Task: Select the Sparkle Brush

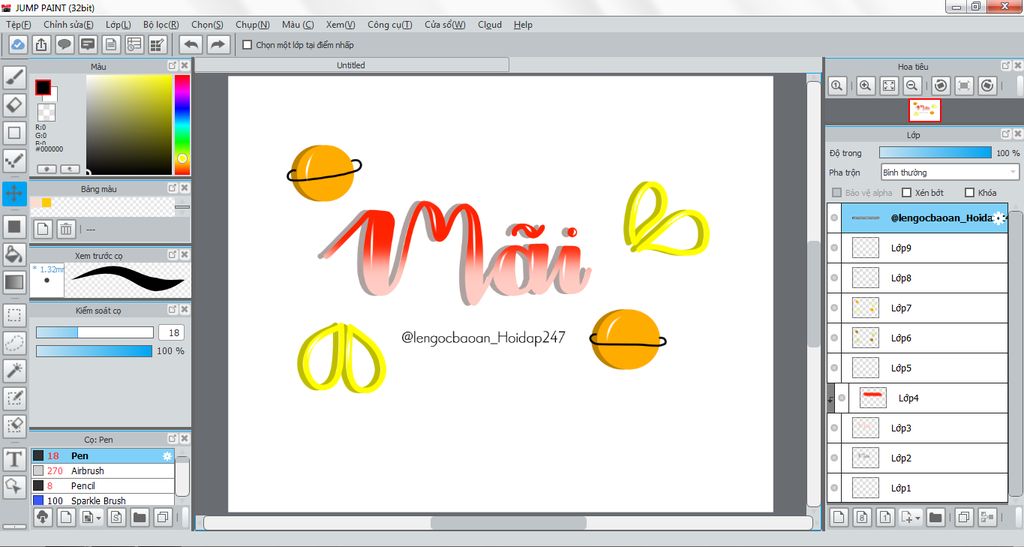Action: [x=103, y=501]
